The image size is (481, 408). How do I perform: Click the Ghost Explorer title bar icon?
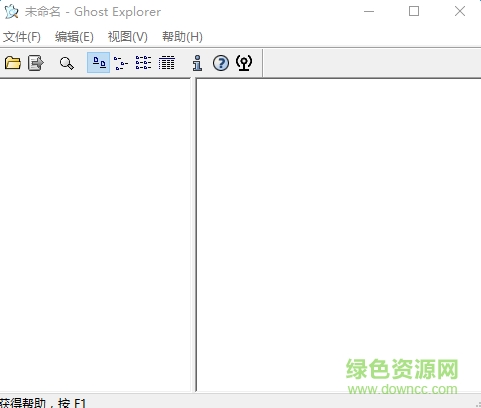[11, 12]
